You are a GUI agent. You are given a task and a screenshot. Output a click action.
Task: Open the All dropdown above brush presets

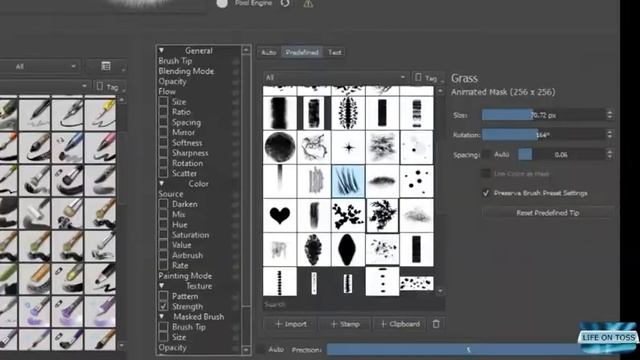coord(40,66)
